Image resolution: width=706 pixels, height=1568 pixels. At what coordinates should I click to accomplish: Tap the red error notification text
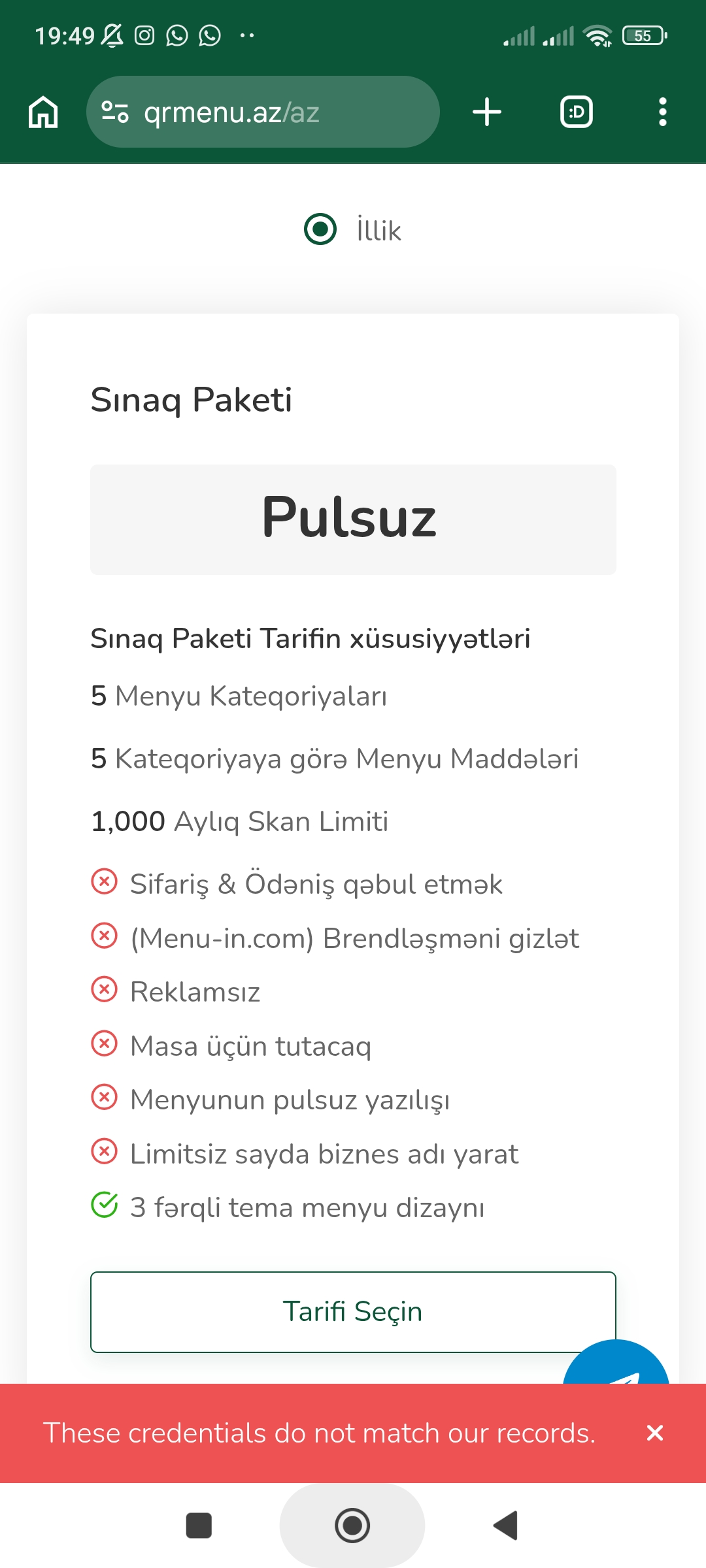coord(319,1433)
